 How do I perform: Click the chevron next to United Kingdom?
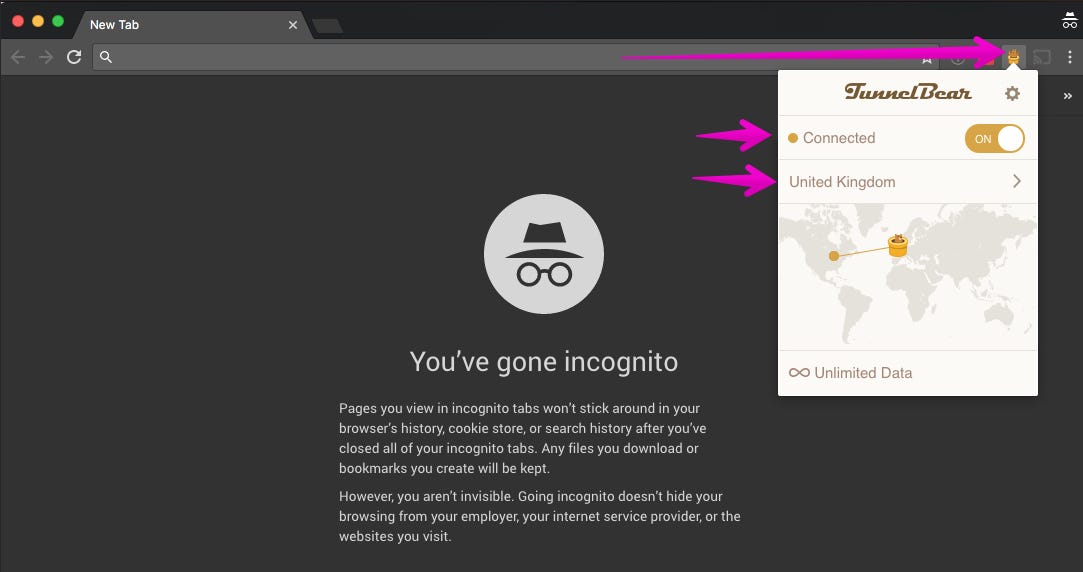pos(1017,181)
